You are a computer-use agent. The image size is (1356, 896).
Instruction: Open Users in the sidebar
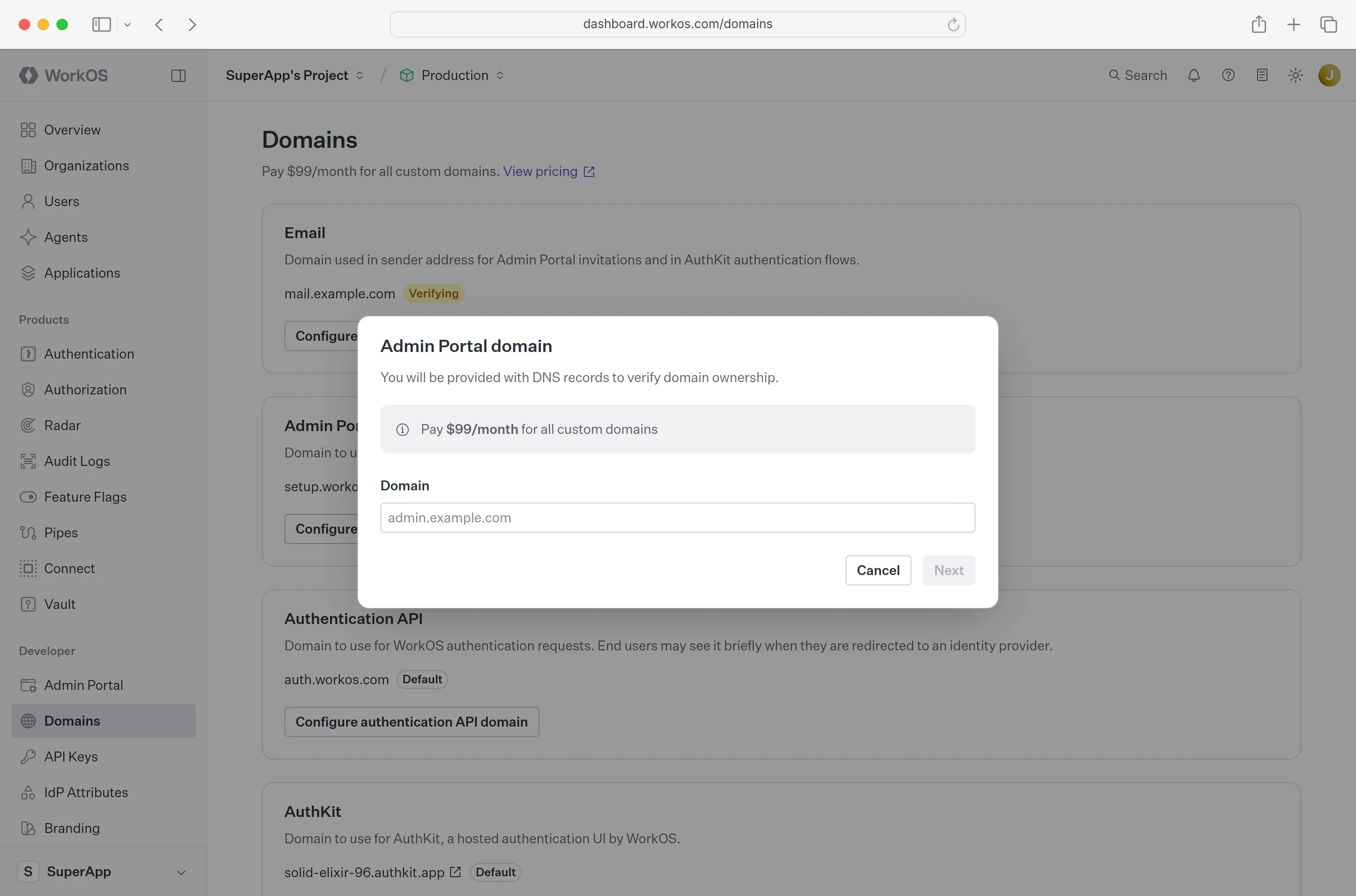pos(104,201)
